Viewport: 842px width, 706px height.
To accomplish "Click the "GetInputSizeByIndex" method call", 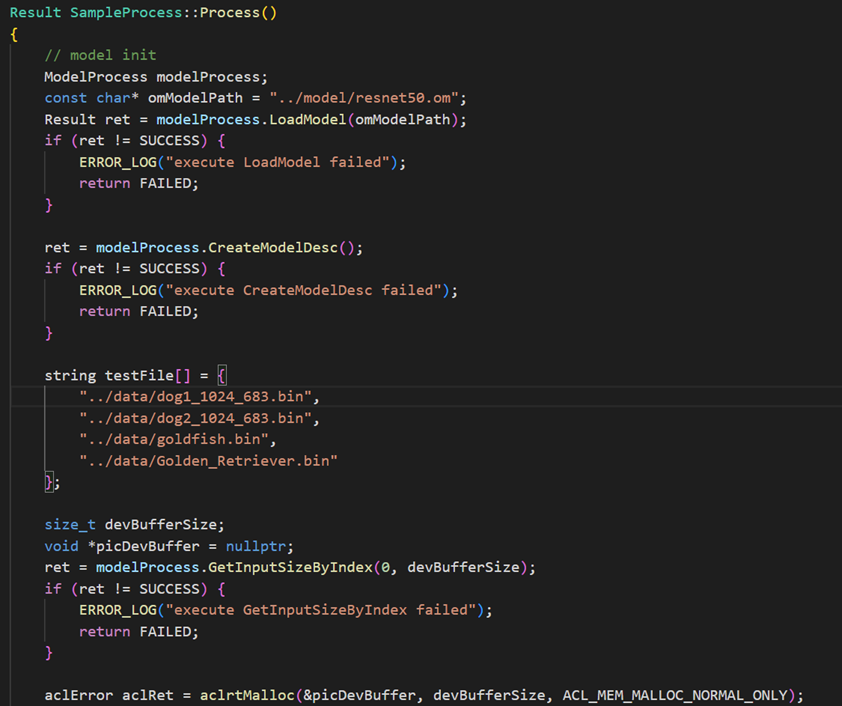I will (x=291, y=567).
